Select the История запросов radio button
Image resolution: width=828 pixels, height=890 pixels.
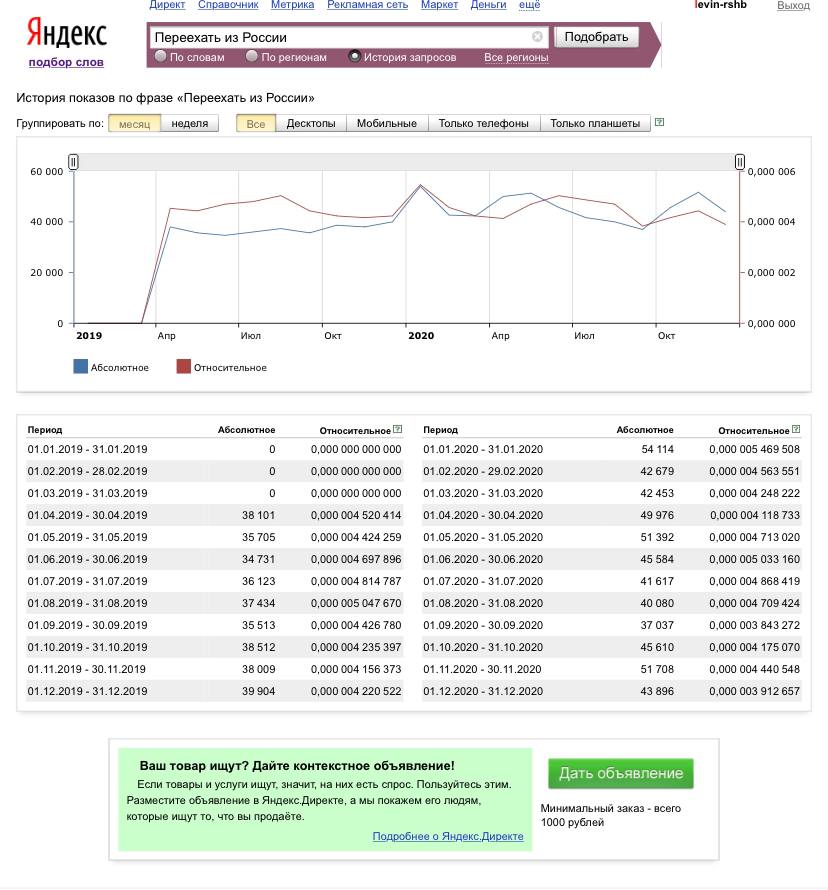pyautogui.click(x=355, y=56)
